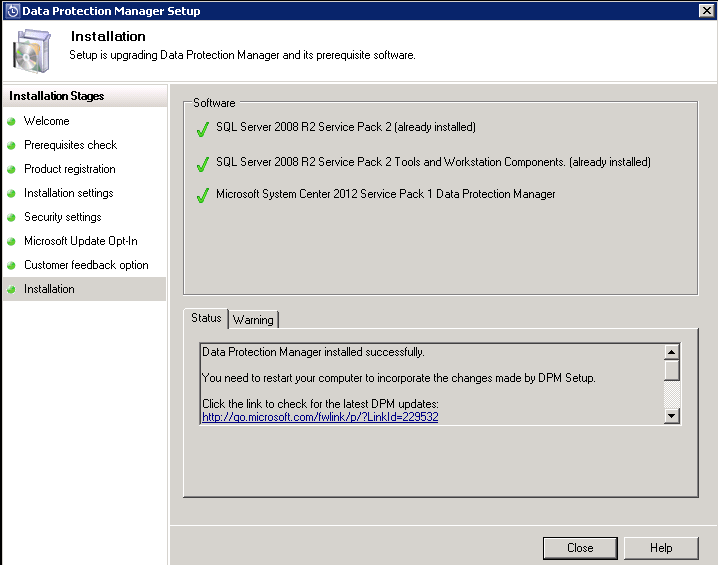Screen dimensions: 718x565
Task: Click the status box scroll up arrow
Action: [672, 352]
